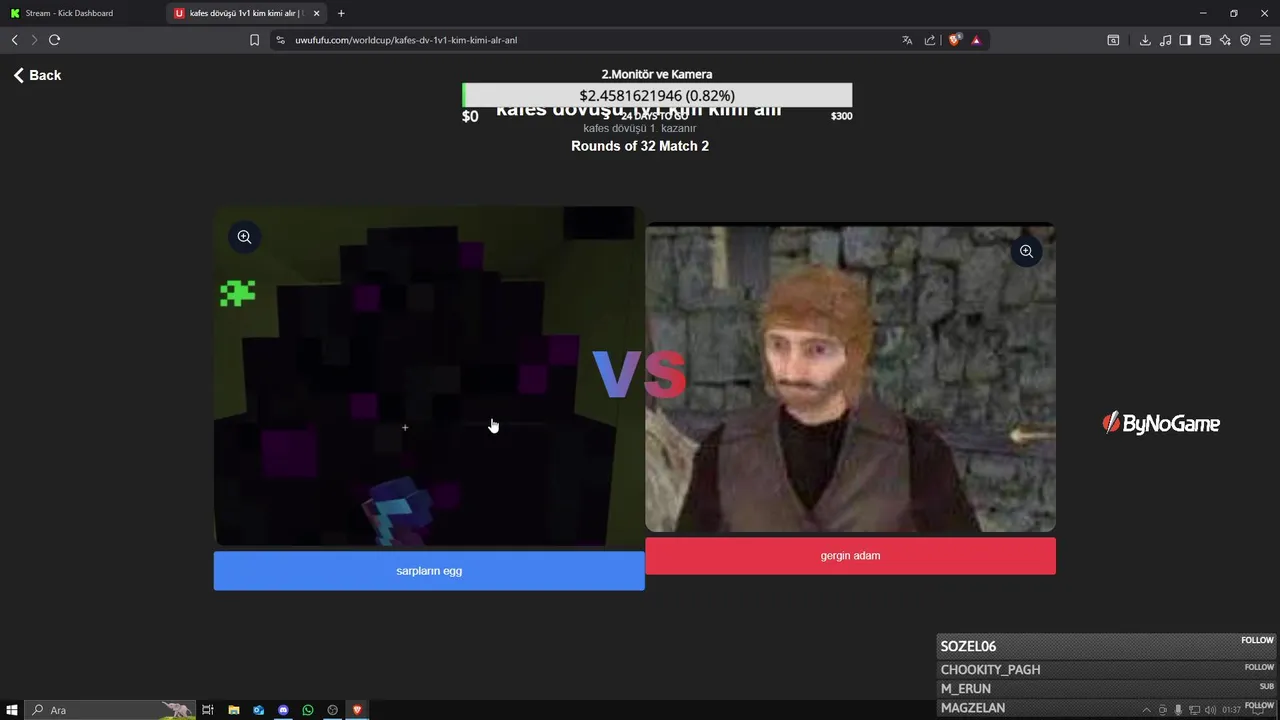
Task: Open the Brave Wallet icon
Action: click(x=1205, y=40)
